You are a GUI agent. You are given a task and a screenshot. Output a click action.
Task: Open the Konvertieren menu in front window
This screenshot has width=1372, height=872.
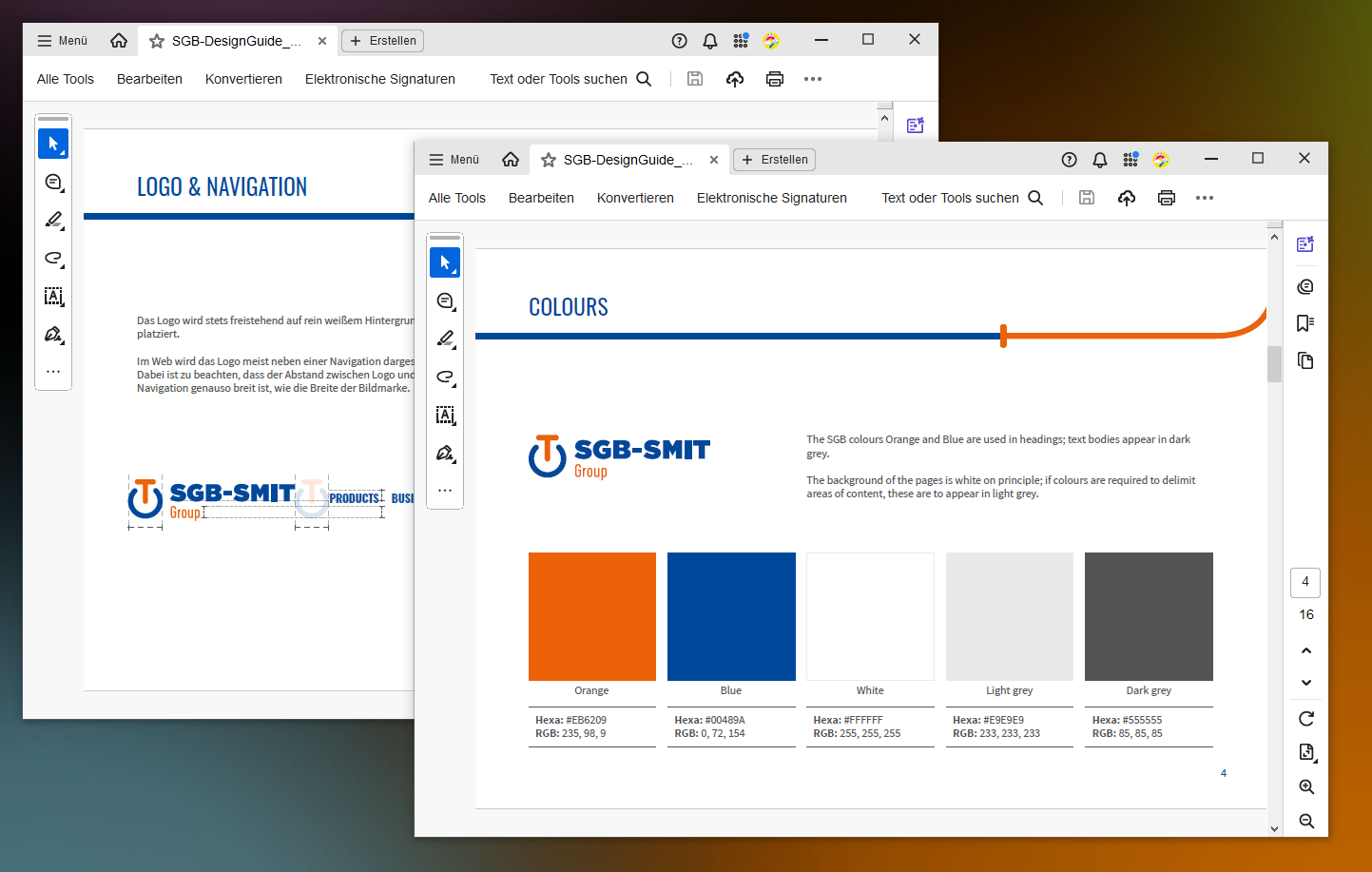point(635,198)
